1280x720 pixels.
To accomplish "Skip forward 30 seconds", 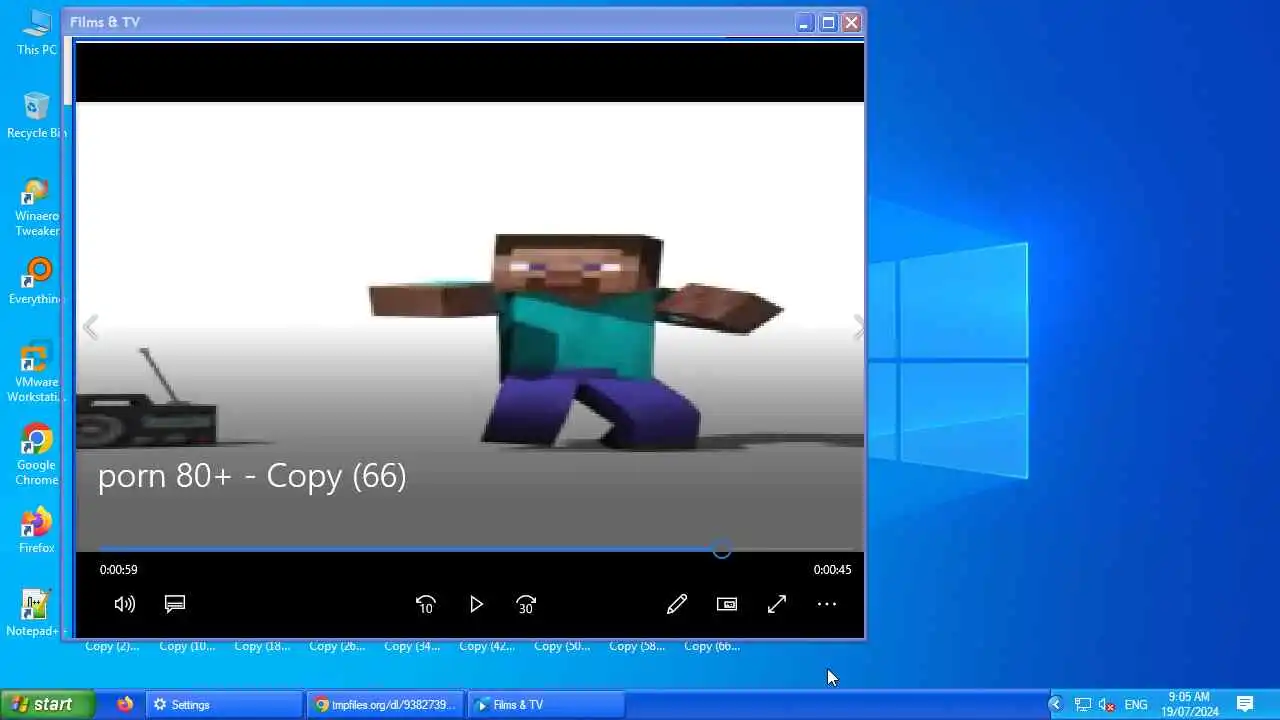I will [x=526, y=604].
